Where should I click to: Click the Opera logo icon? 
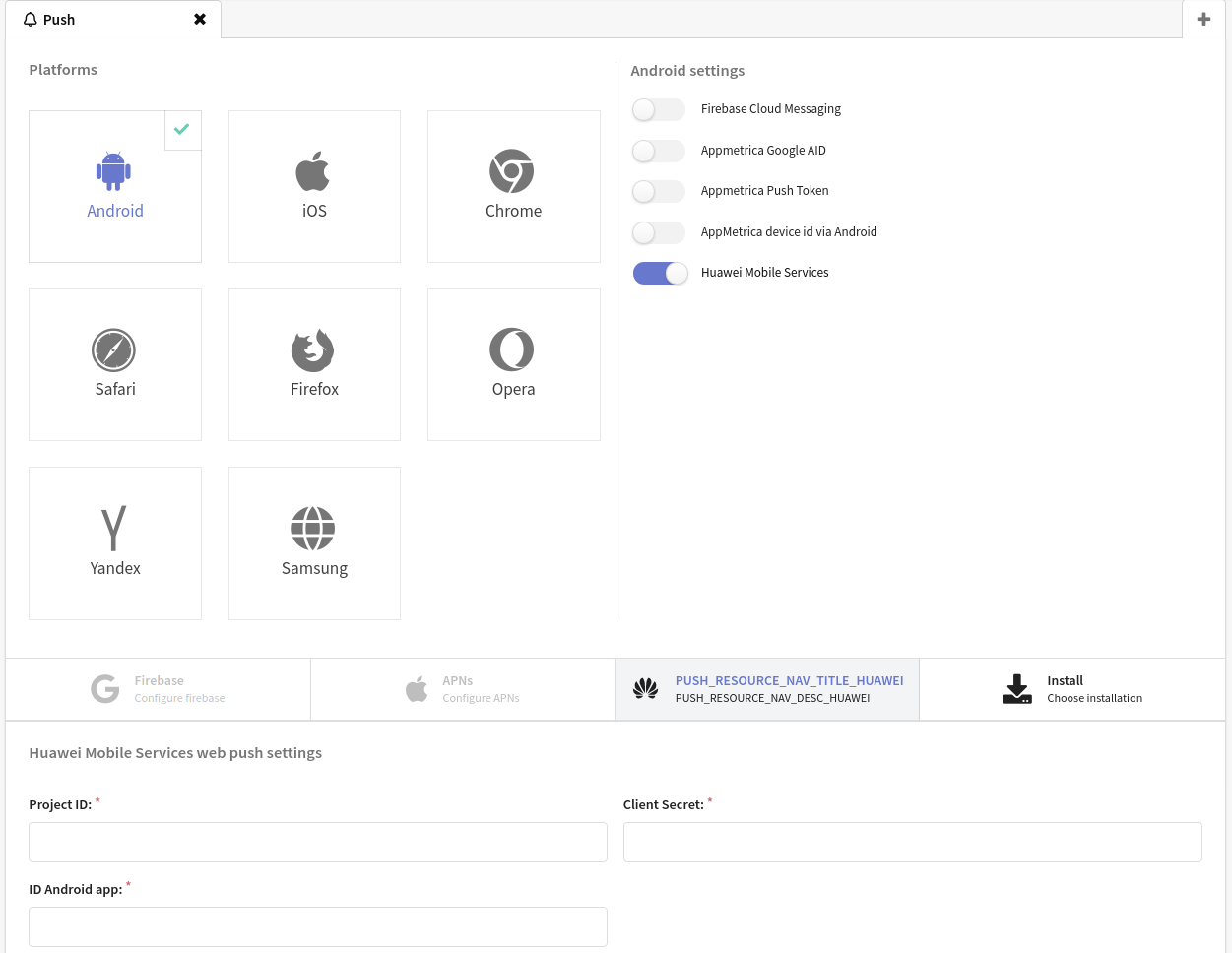point(512,349)
